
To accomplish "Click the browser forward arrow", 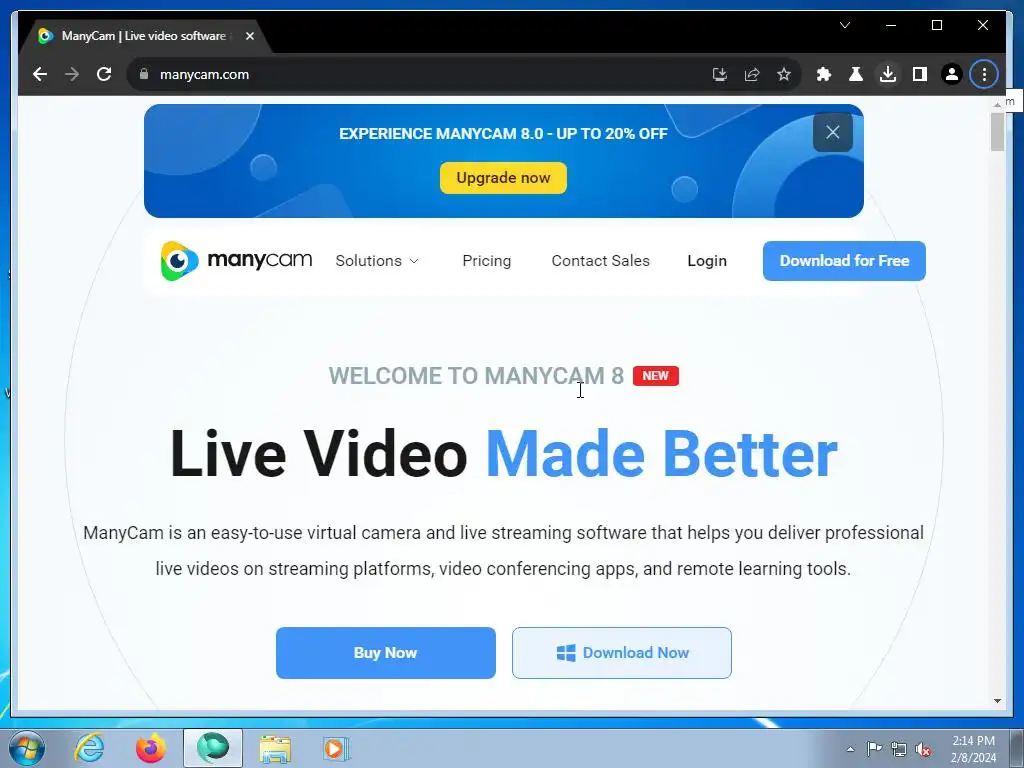I will pyautogui.click(x=72, y=74).
